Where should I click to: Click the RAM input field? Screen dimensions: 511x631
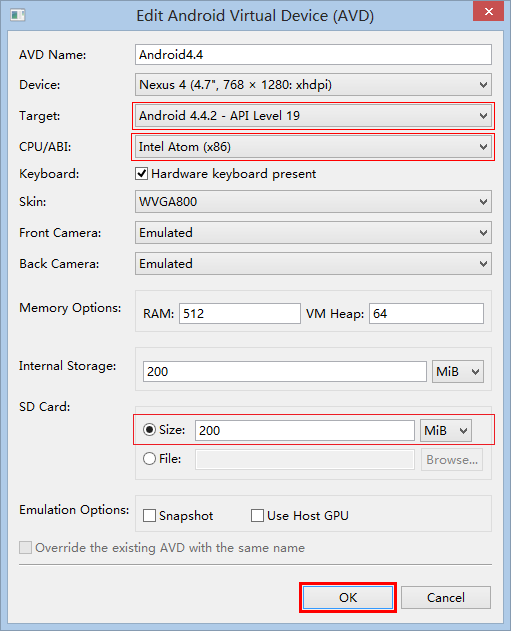pos(240,313)
